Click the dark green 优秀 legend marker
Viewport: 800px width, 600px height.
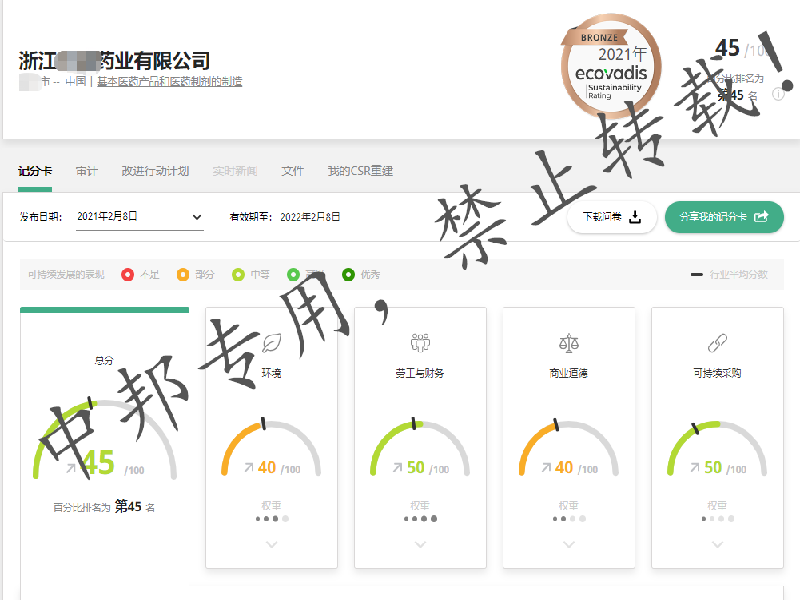pyautogui.click(x=348, y=274)
